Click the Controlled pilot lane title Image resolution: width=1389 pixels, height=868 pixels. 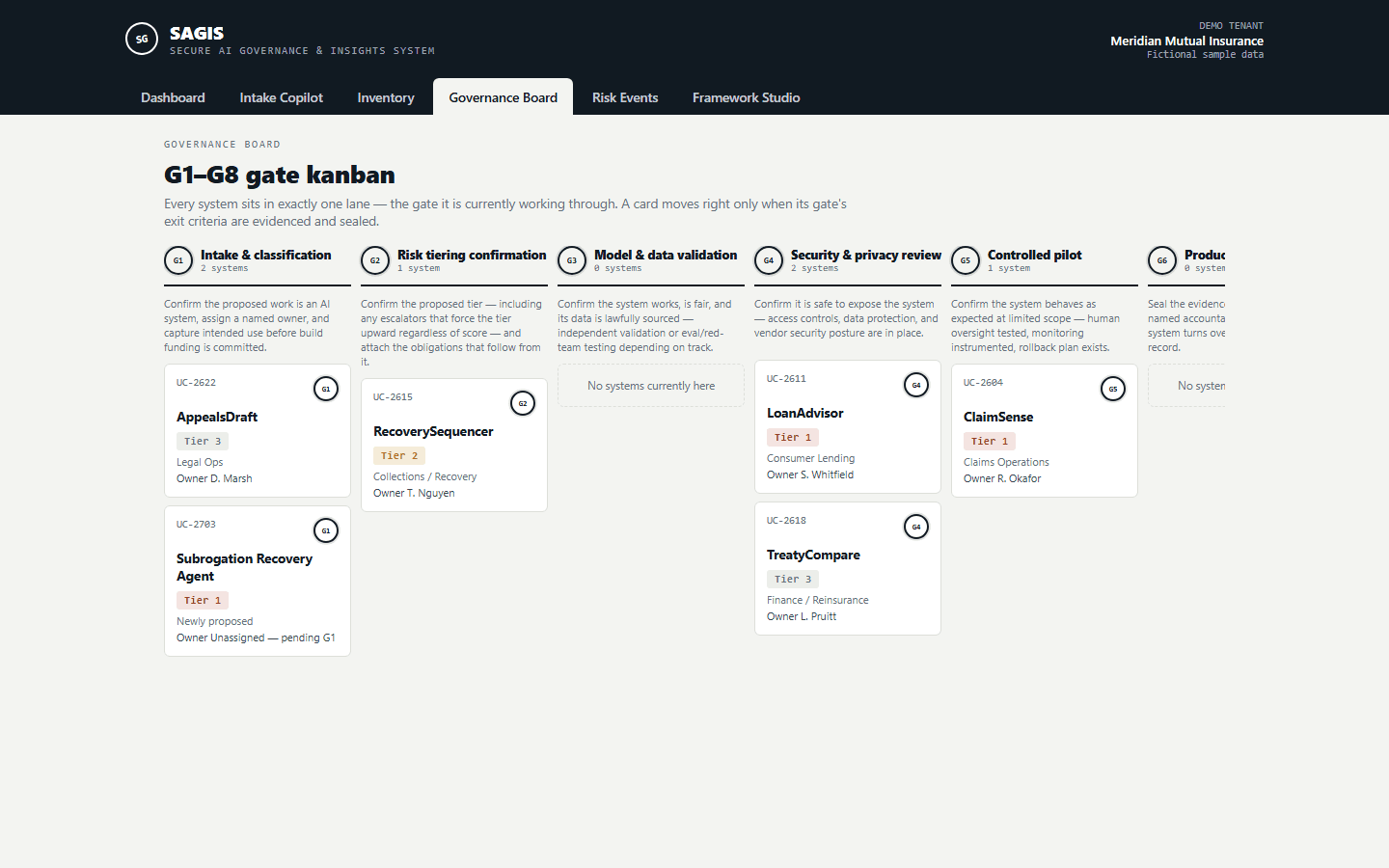1035,255
